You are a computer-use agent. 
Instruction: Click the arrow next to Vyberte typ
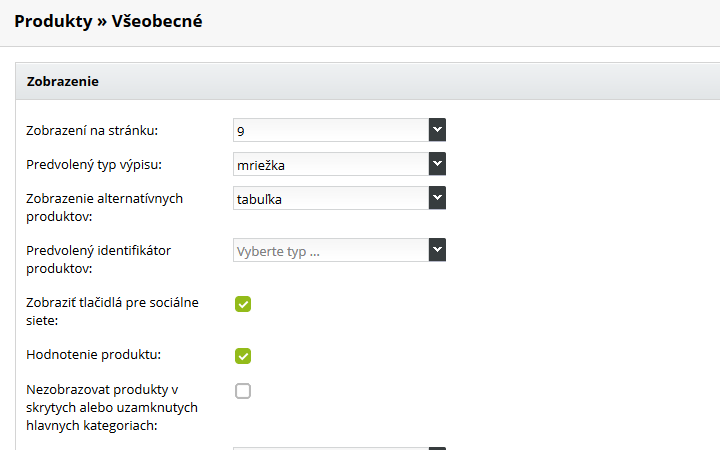(437, 250)
